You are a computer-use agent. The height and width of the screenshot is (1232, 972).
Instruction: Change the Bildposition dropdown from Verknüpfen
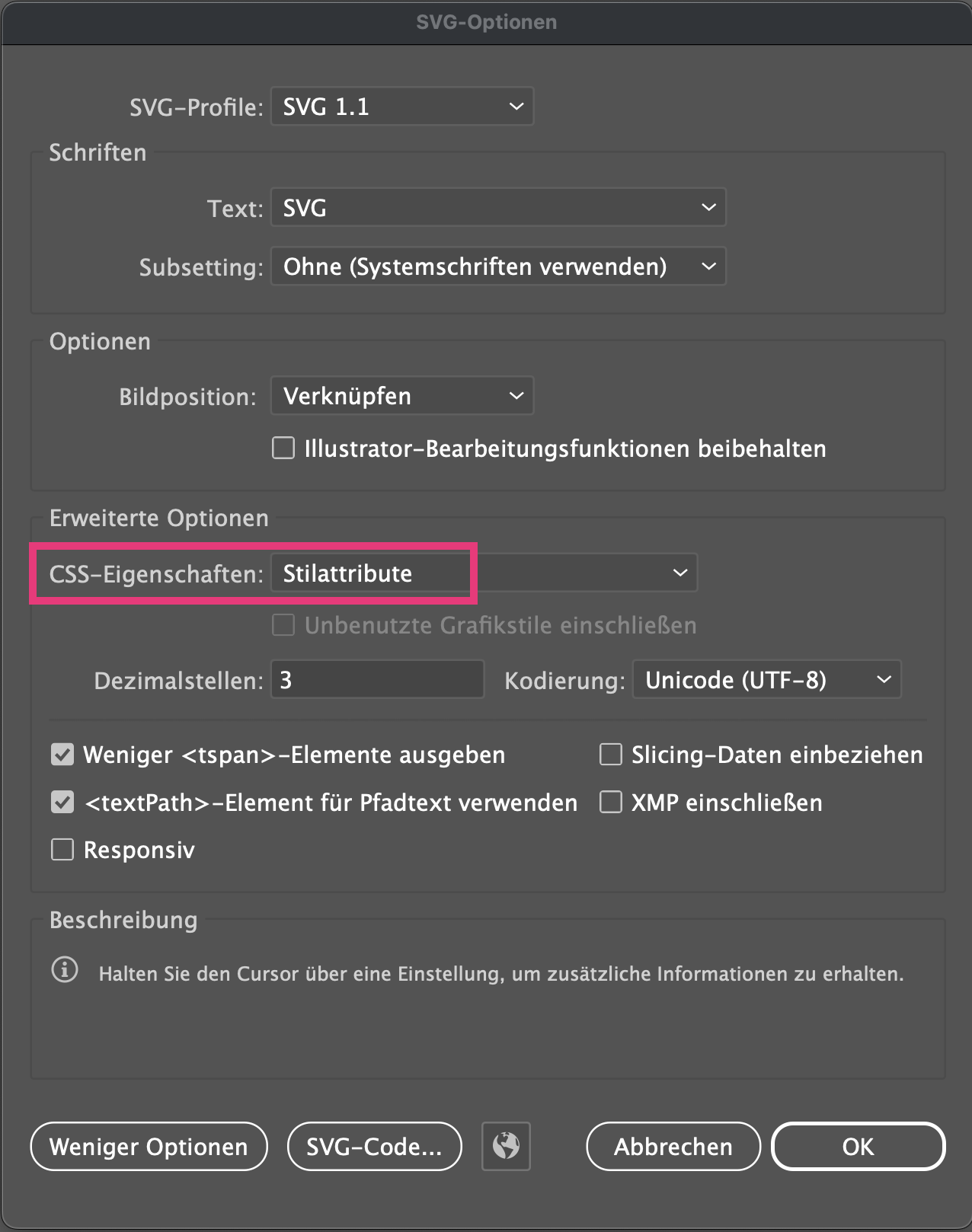click(401, 395)
